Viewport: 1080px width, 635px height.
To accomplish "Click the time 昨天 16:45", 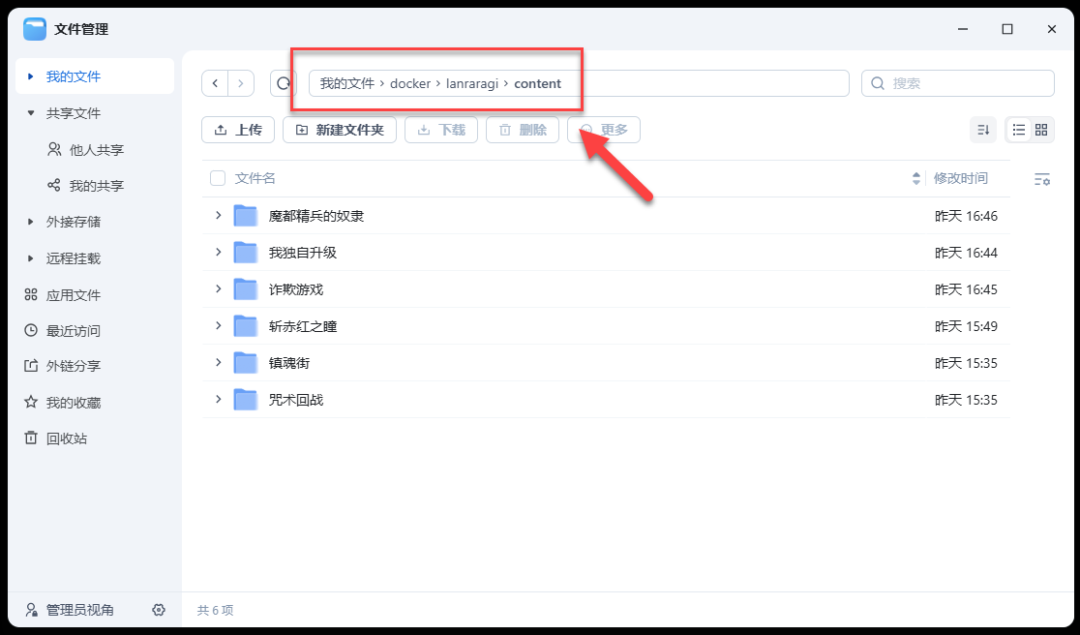I will pos(966,289).
